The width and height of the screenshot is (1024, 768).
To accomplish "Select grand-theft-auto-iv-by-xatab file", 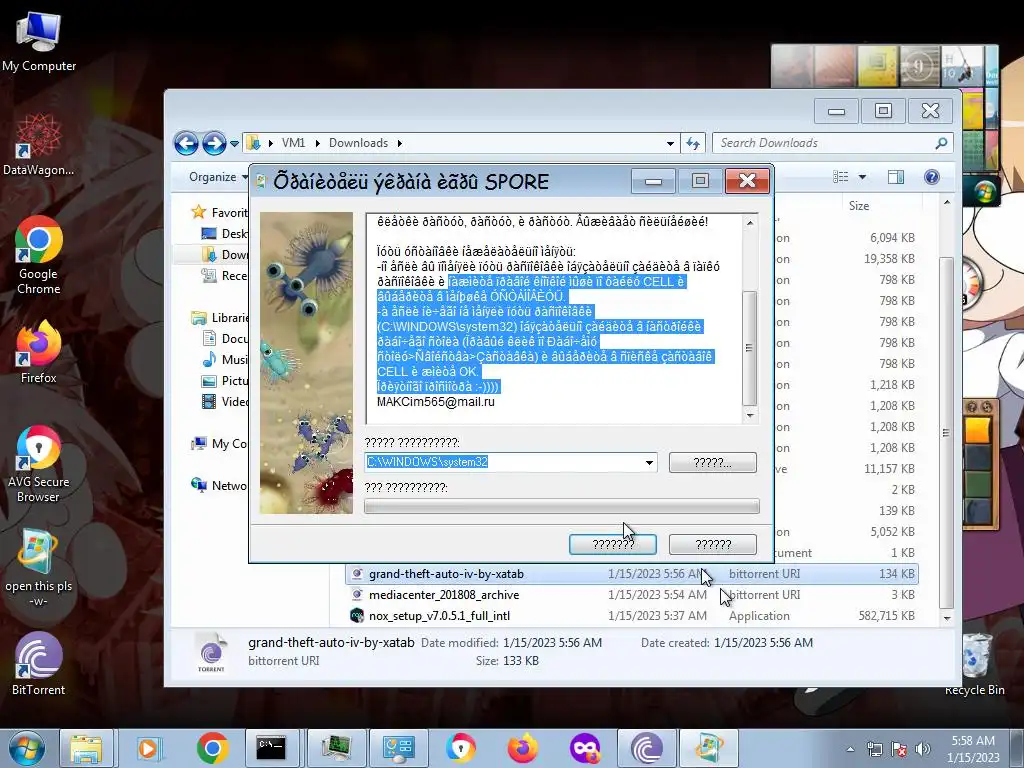I will coord(632,574).
